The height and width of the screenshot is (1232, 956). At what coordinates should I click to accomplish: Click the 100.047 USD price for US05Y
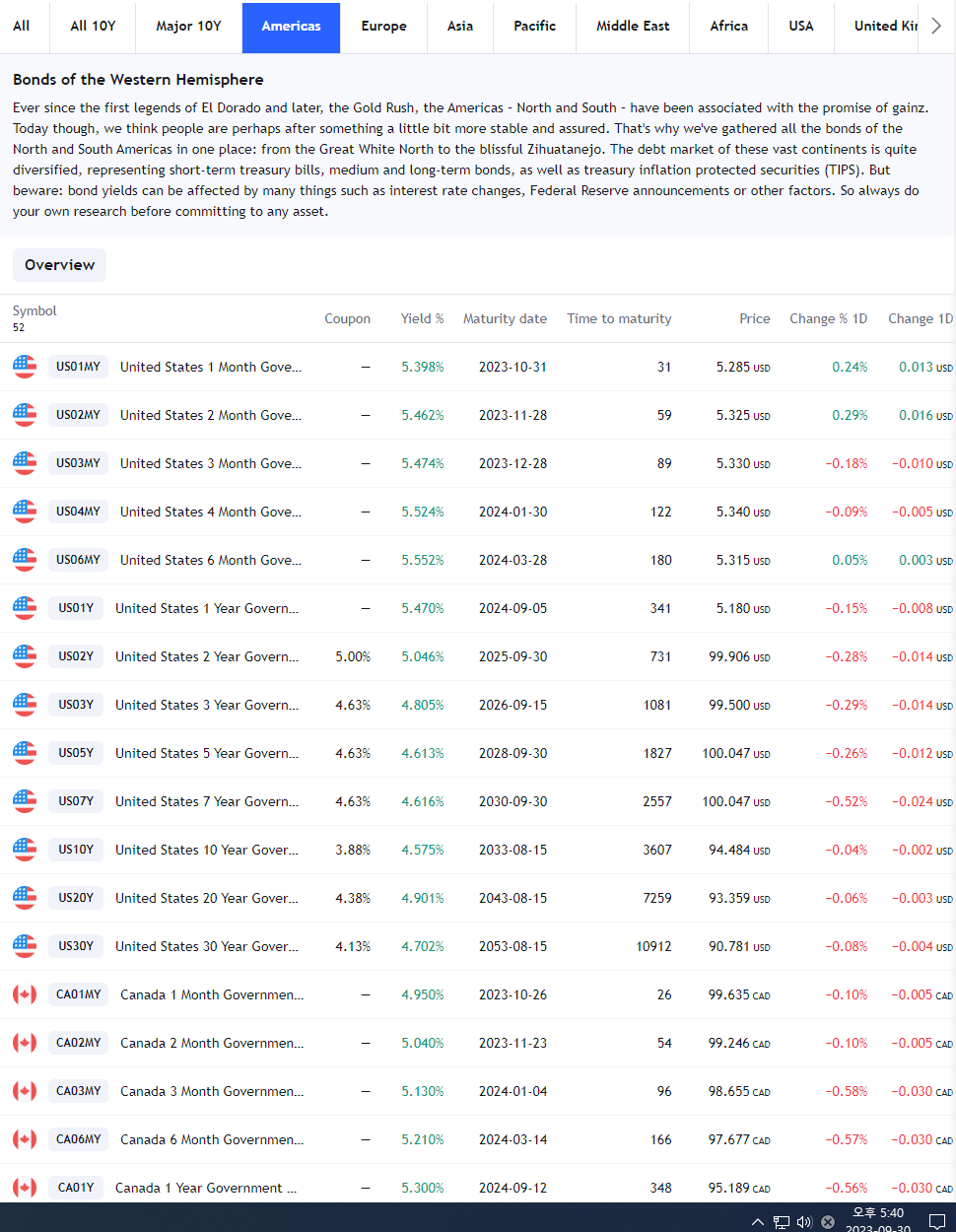[x=736, y=753]
